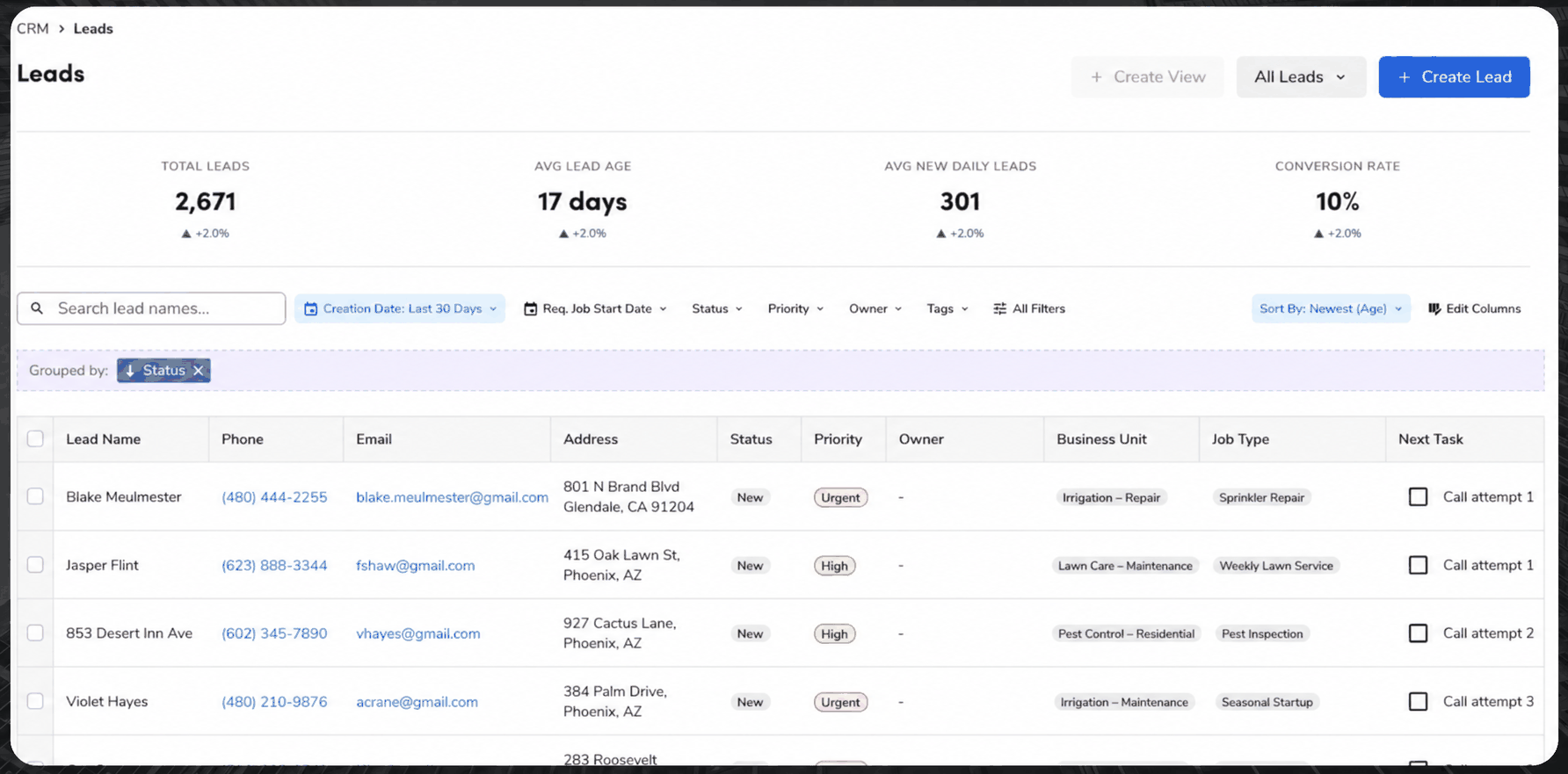The image size is (1568, 774).
Task: Click the search magnifier icon
Action: (x=37, y=308)
